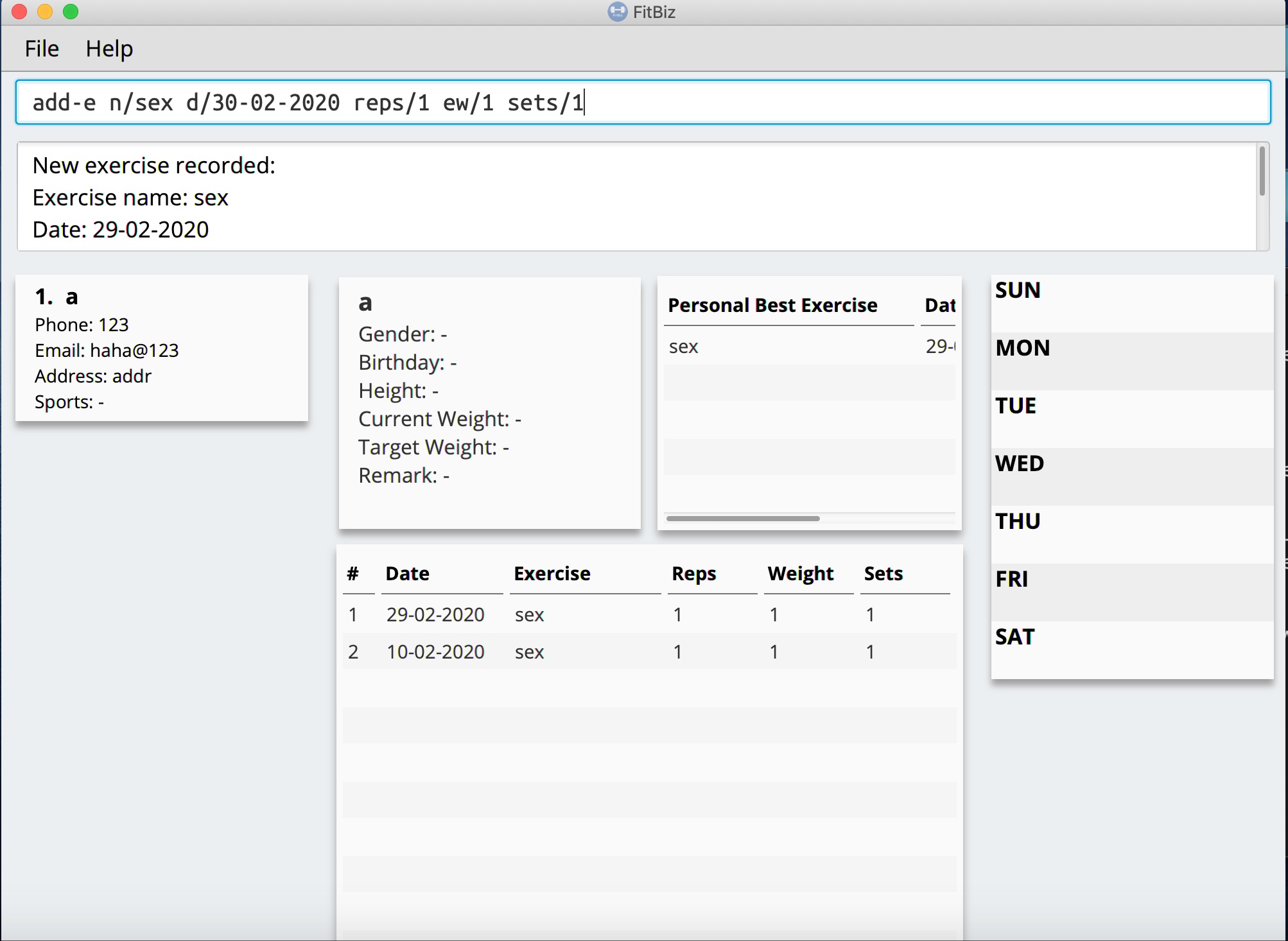
Task: Click the SUN schedule row
Action: coord(1131,303)
